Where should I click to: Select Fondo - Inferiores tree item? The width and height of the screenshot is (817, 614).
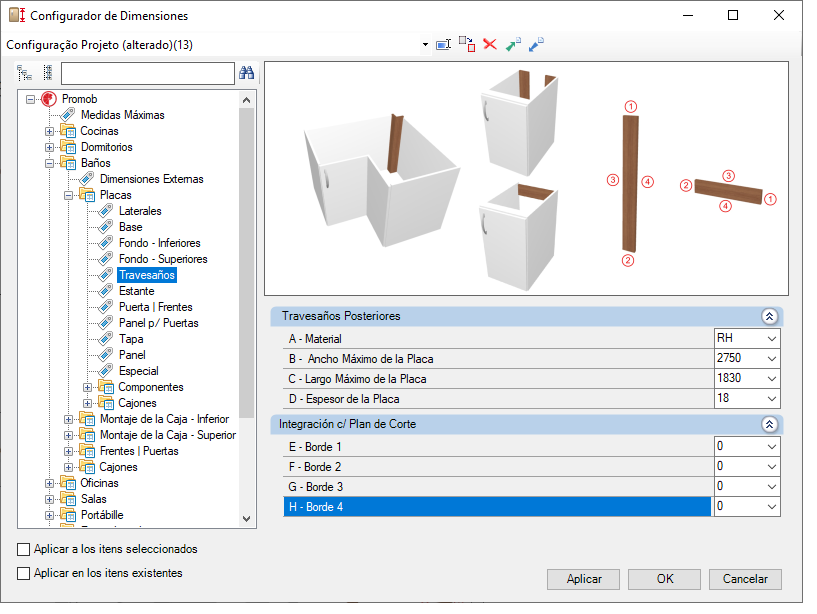pyautogui.click(x=159, y=243)
